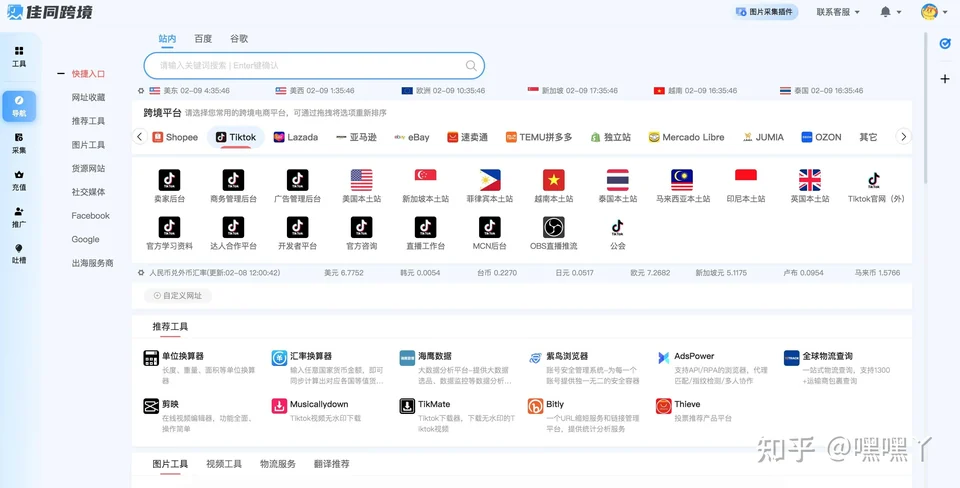Select the 亚马逊 platform tab
Viewport: 960px width, 488px height.
pos(356,137)
